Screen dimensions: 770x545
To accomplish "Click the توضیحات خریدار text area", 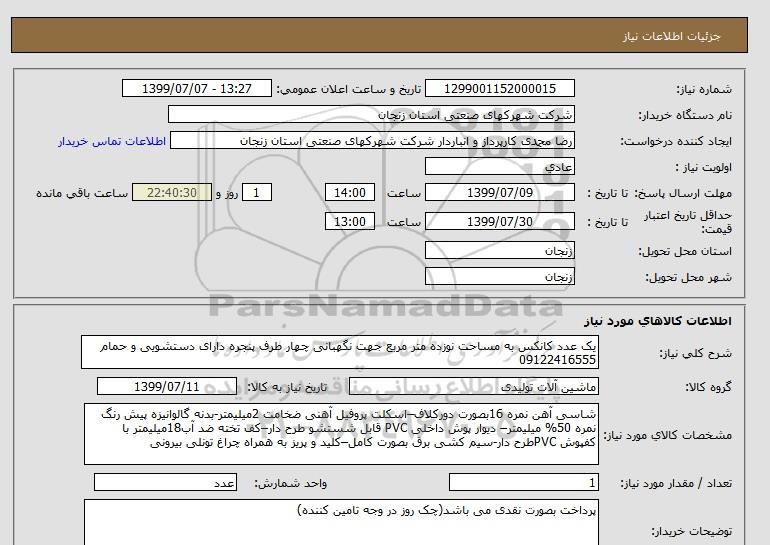I will pyautogui.click(x=341, y=522).
